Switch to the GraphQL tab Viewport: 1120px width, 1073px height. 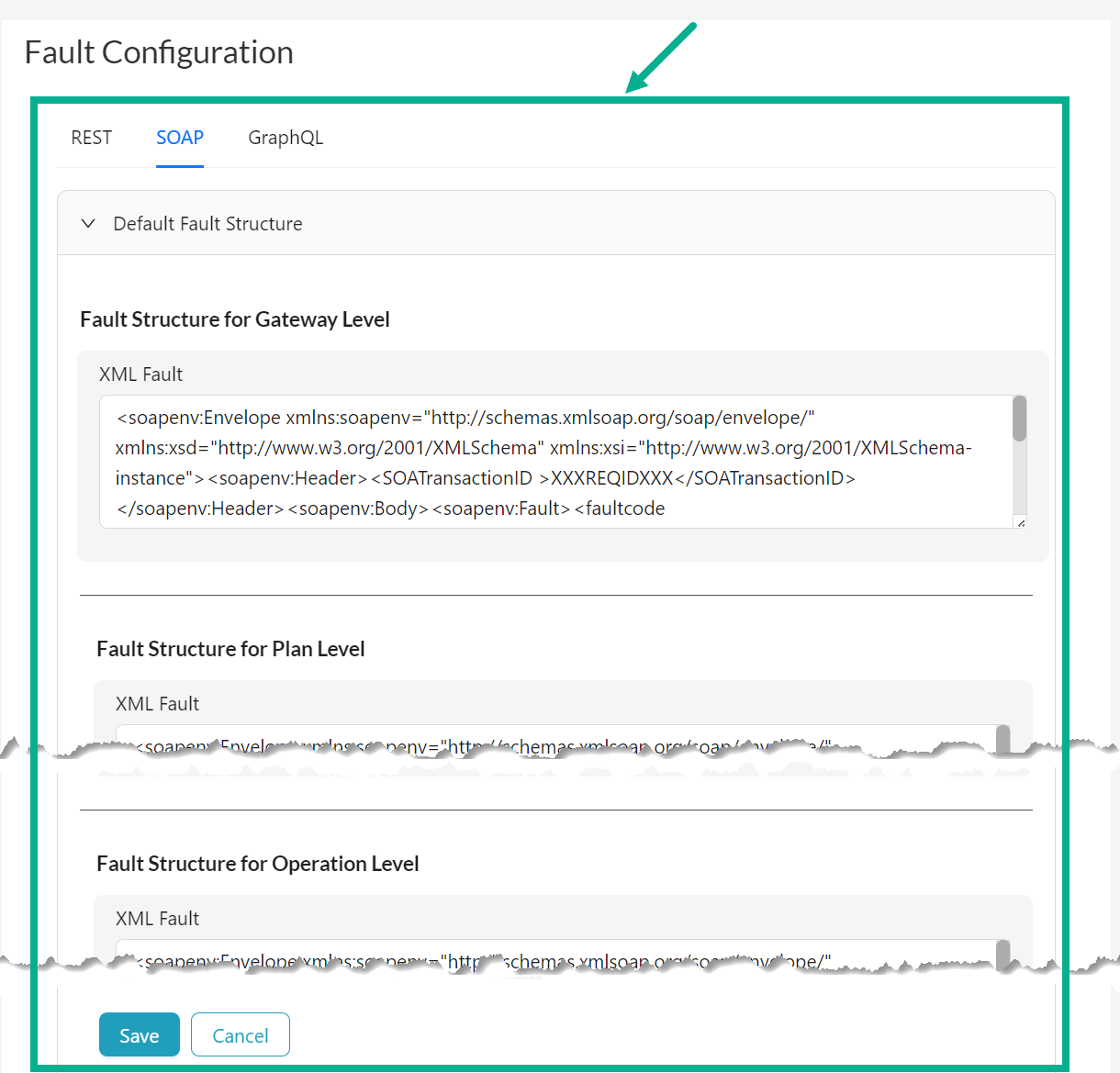(x=286, y=138)
